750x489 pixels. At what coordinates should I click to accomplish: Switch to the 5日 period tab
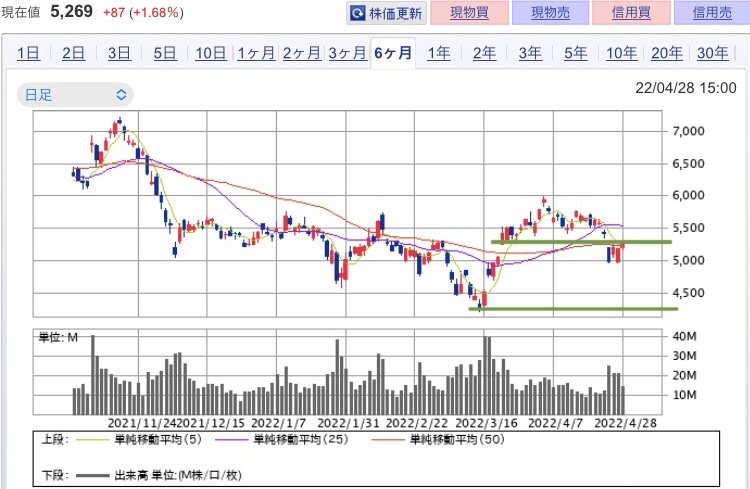[x=165, y=53]
